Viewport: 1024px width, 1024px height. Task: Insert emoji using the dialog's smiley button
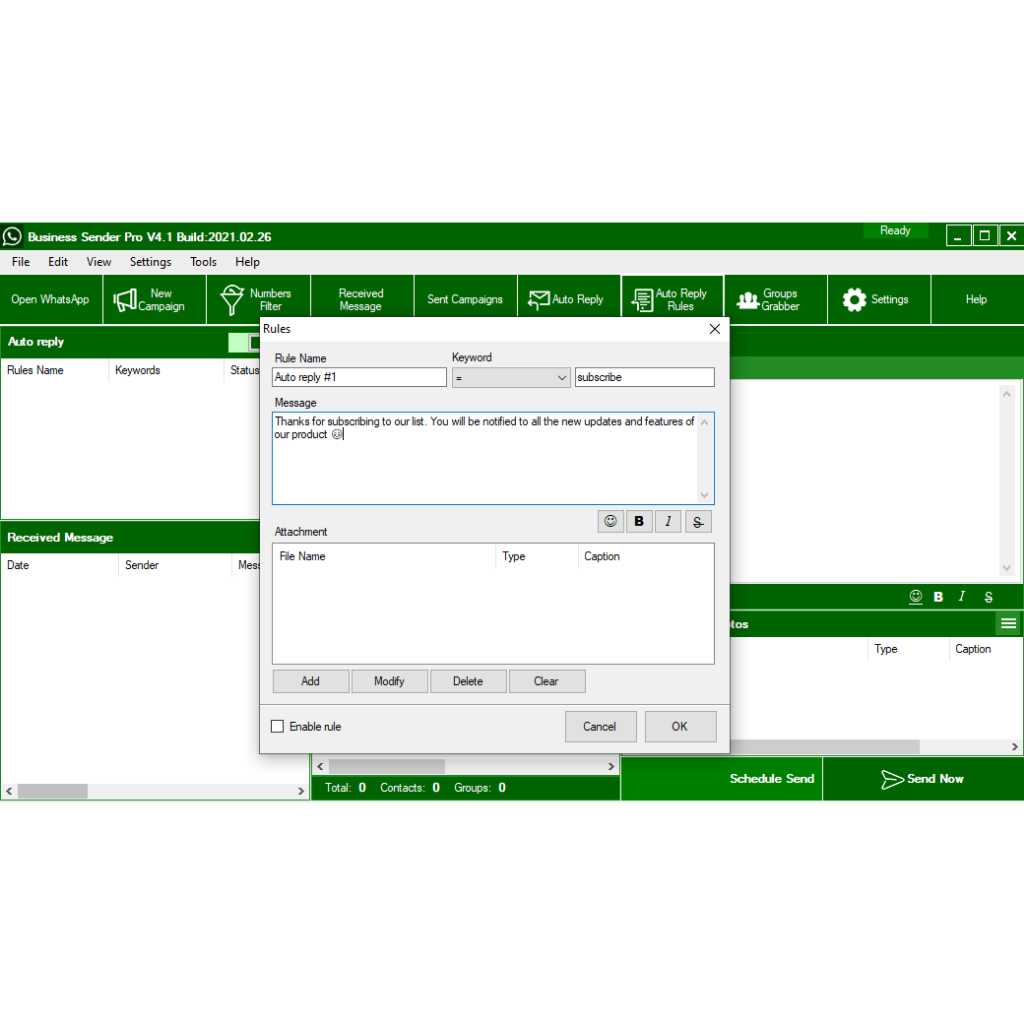coord(610,521)
